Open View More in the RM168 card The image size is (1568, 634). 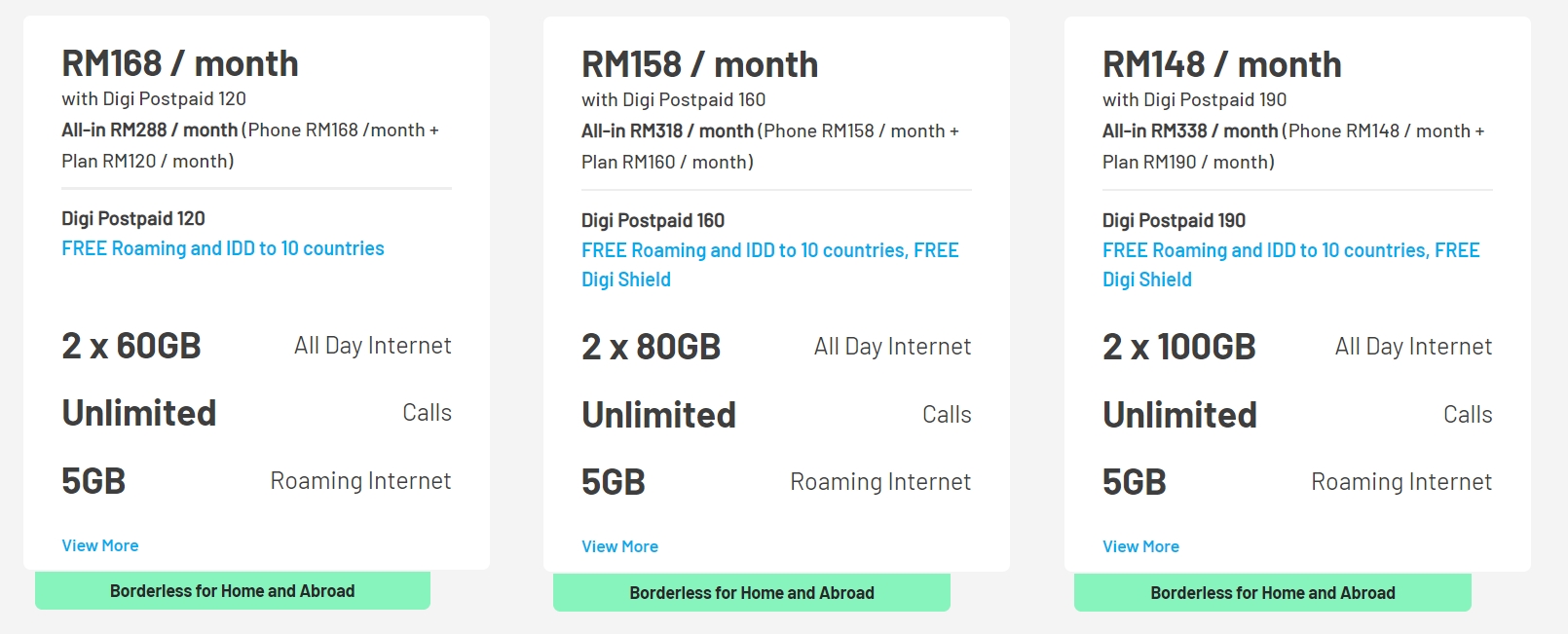(100, 545)
